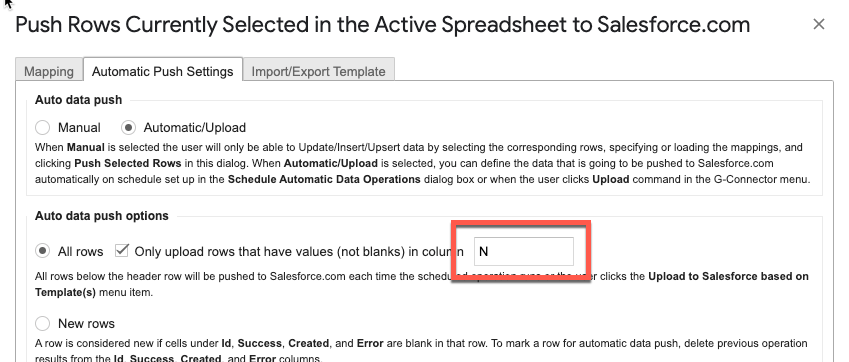The height and width of the screenshot is (362, 849).
Task: Choose the Automatic/Upload radio option
Action: pyautogui.click(x=128, y=128)
